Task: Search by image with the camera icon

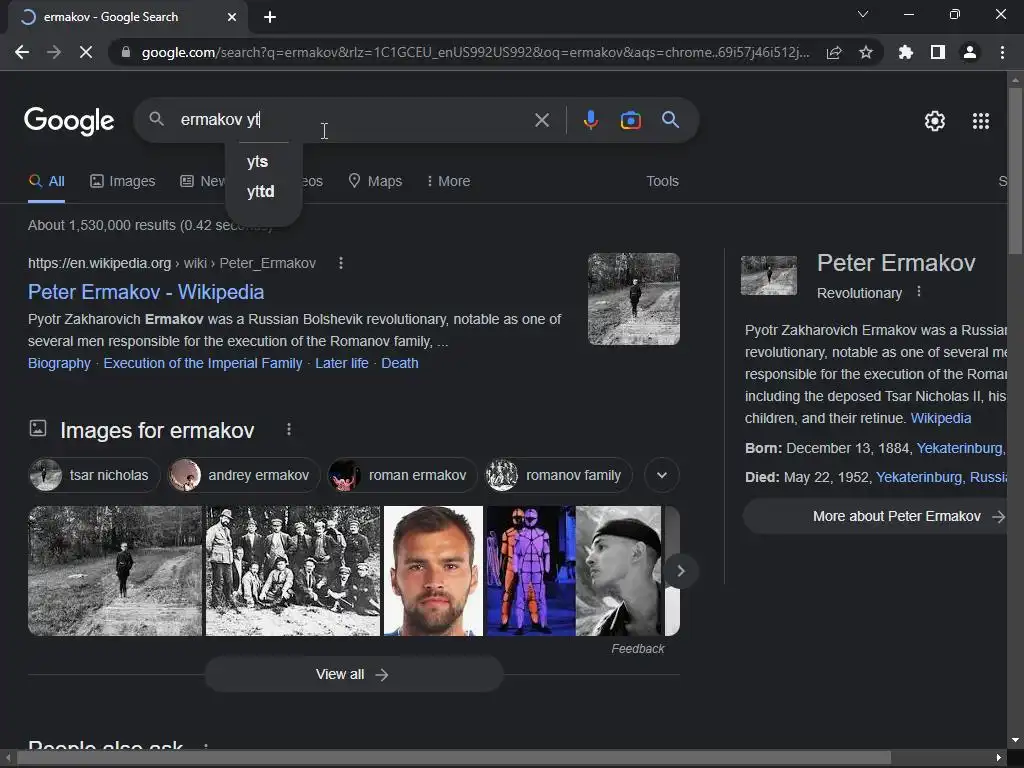Action: (x=630, y=120)
